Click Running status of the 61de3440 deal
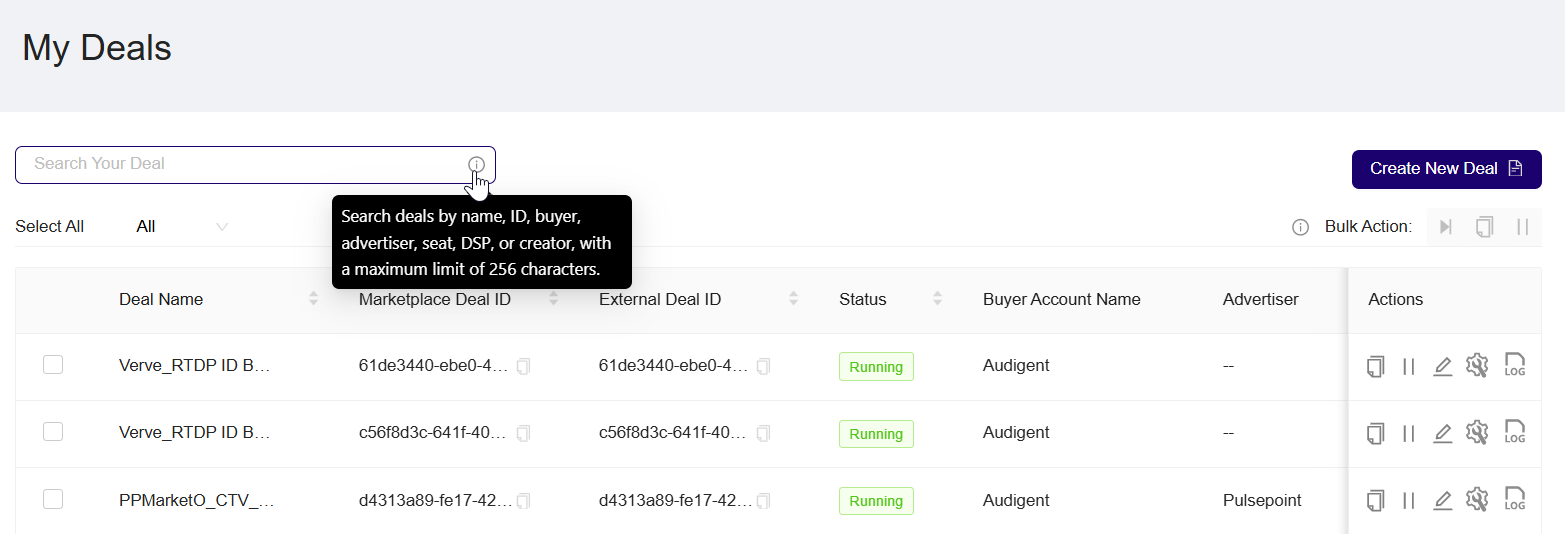Screen dimensions: 1565x534 click(x=876, y=367)
